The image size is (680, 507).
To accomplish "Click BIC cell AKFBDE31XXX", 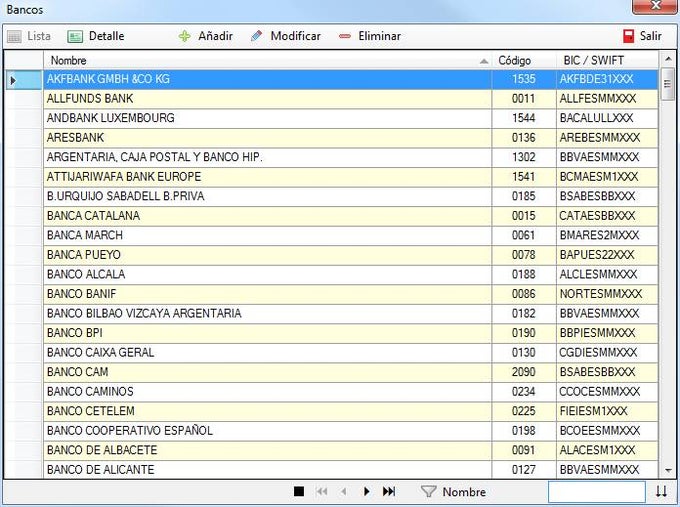I will (607, 79).
